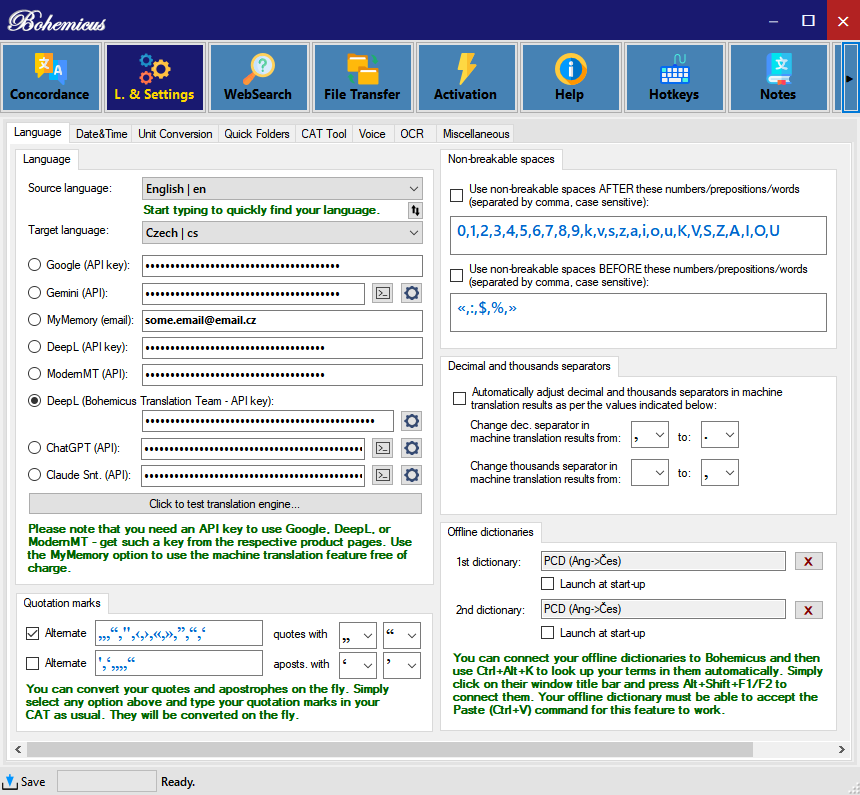
Task: Remove the 1st dictionary with red X
Action: tap(808, 561)
